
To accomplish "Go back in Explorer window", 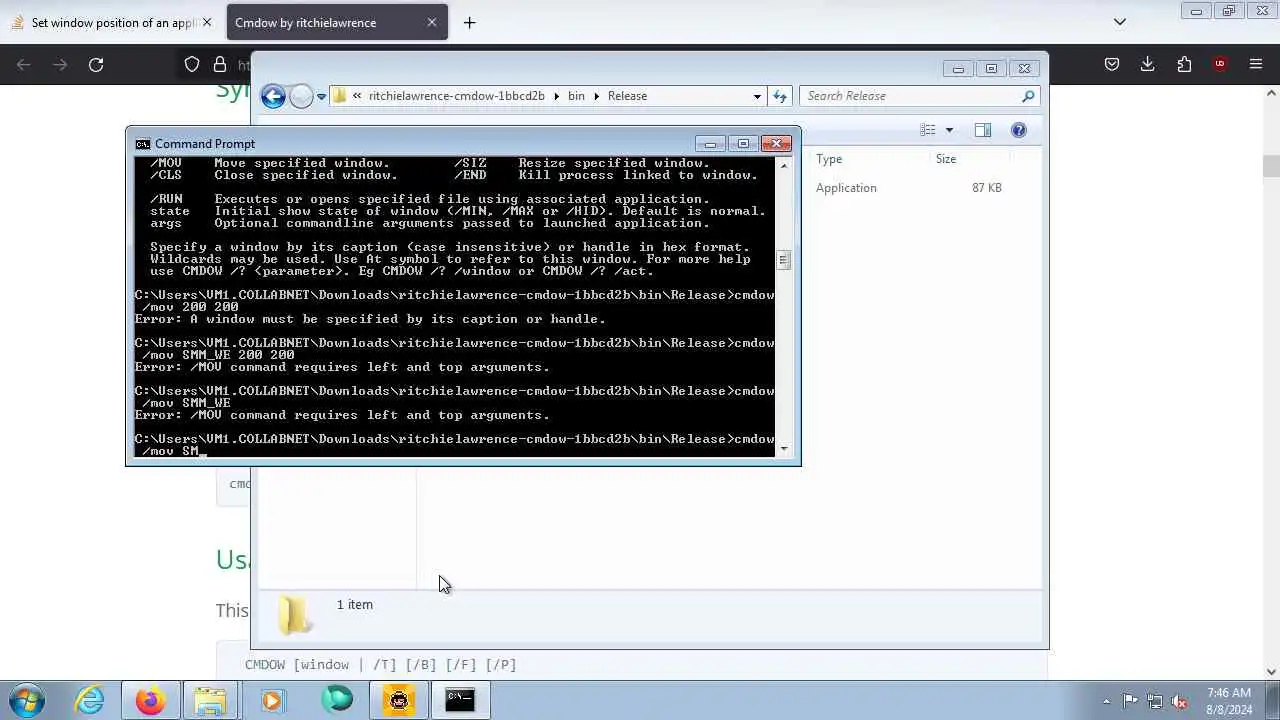I will [273, 96].
